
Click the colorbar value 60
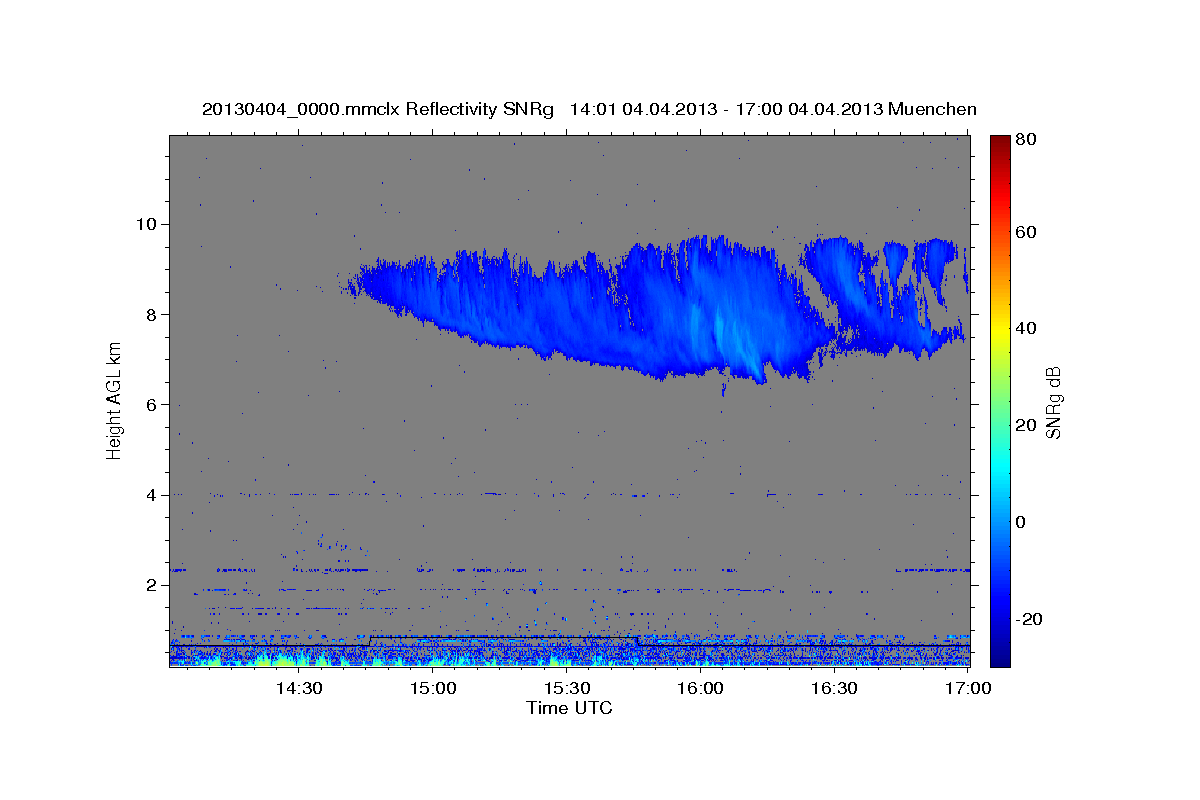pos(1025,232)
